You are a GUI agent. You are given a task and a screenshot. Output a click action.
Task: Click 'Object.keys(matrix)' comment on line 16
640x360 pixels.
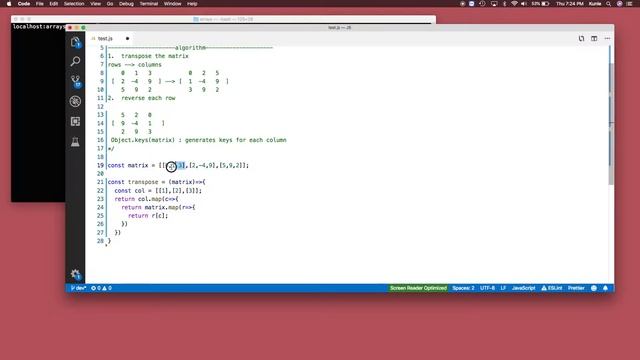[x=142, y=140]
